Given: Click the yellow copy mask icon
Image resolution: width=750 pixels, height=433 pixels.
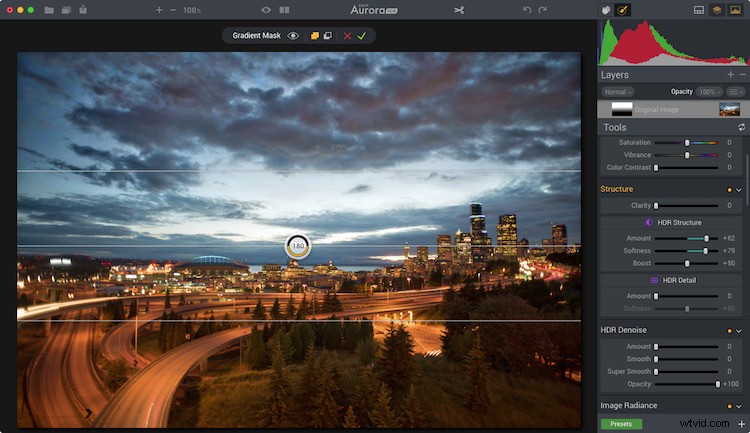Looking at the screenshot, I should [x=314, y=36].
